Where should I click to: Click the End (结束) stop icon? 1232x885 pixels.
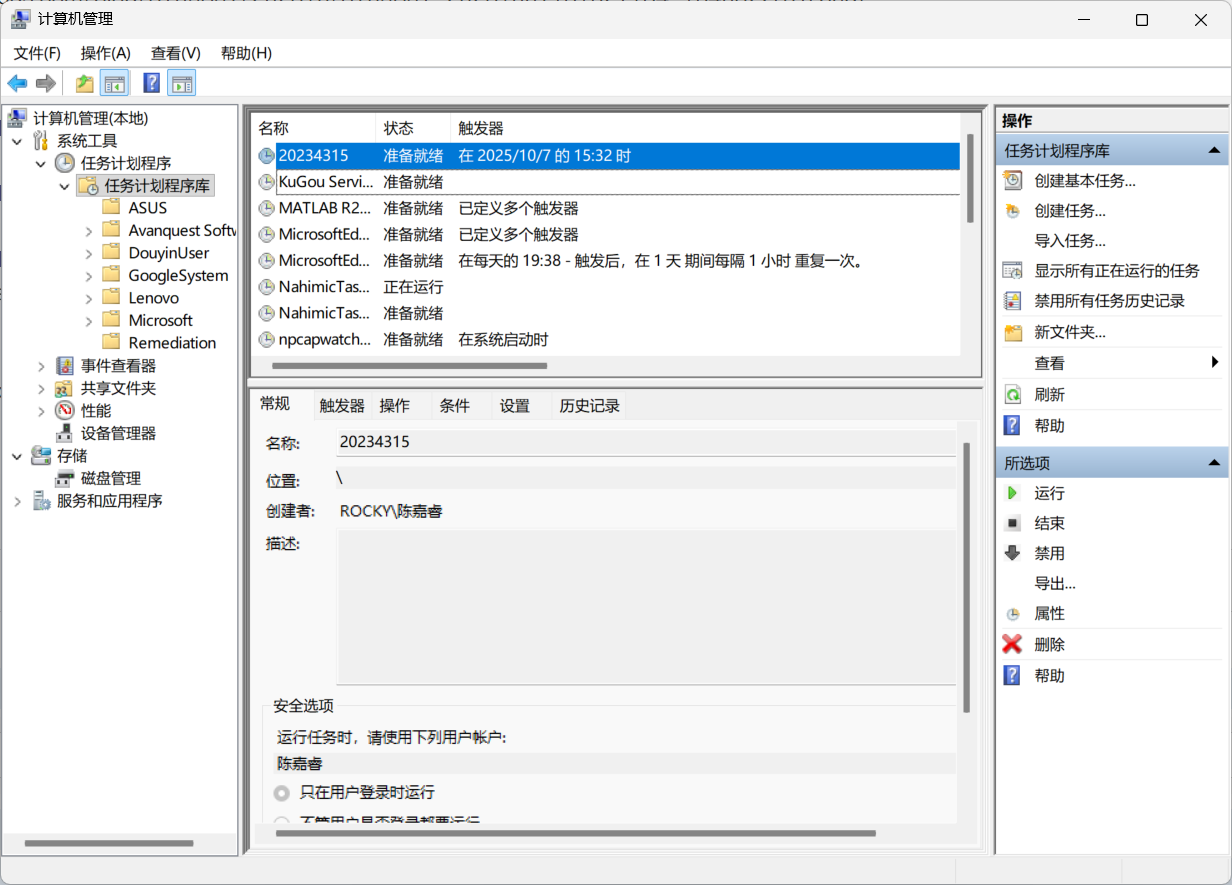pos(1013,523)
